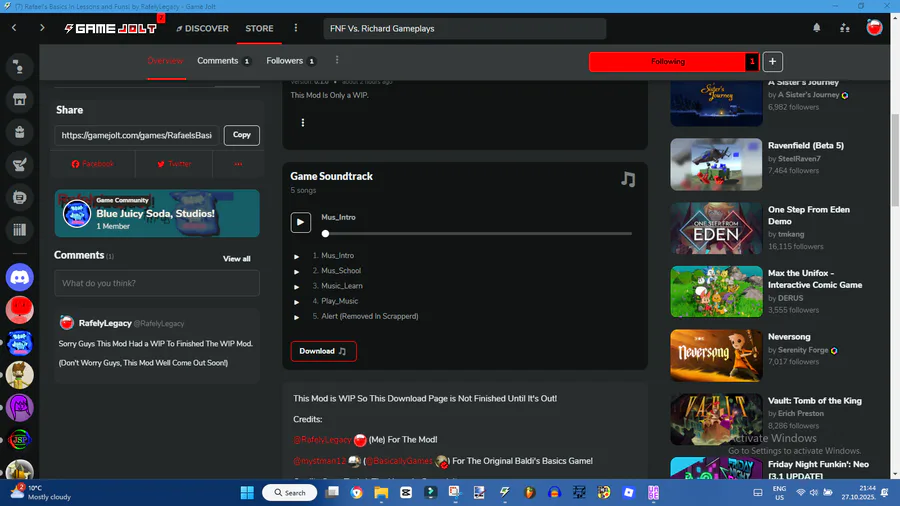Image resolution: width=900 pixels, height=506 pixels.
Task: Click the plus button beside Following
Action: click(x=773, y=61)
